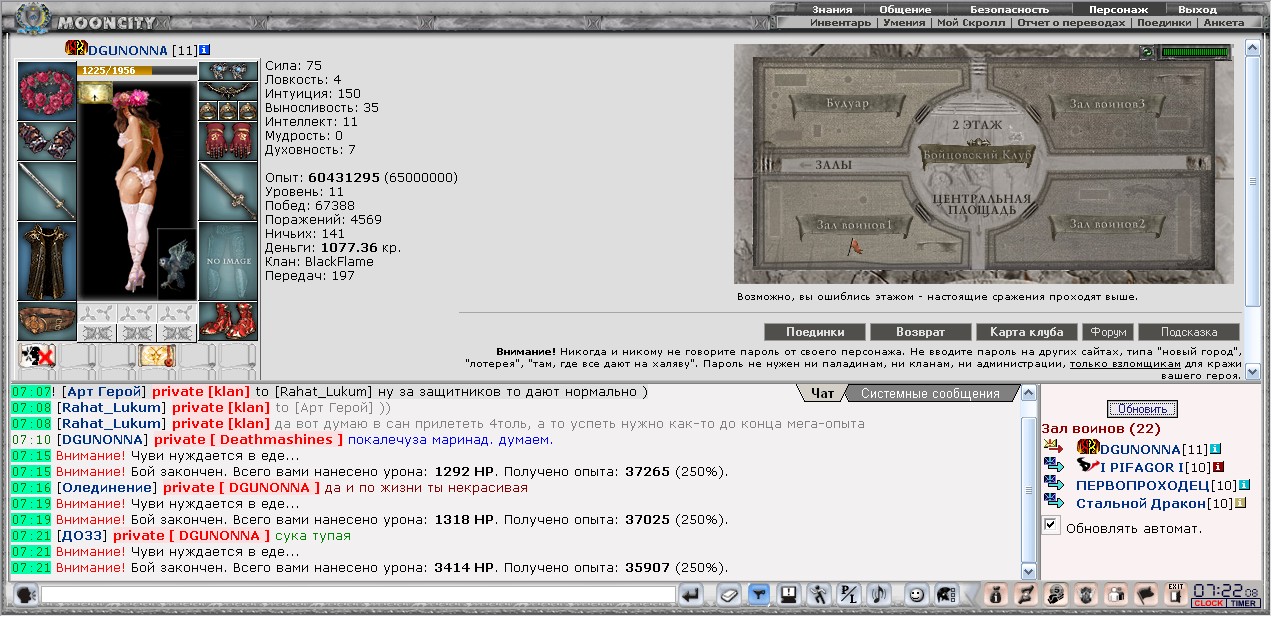Click the main panel scrollbar up arrow

1253,47
